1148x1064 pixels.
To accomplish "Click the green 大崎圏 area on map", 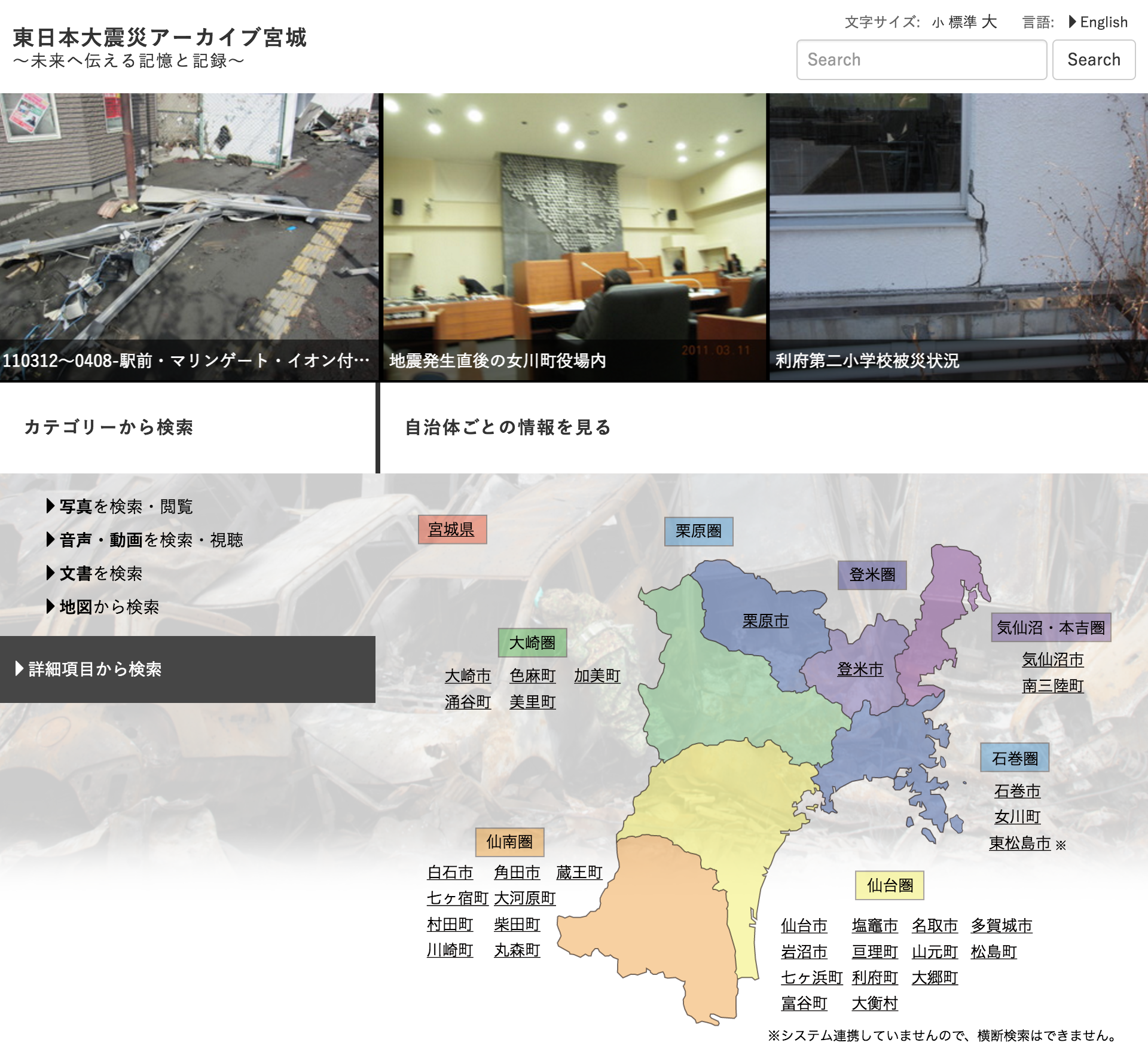I will click(x=717, y=693).
